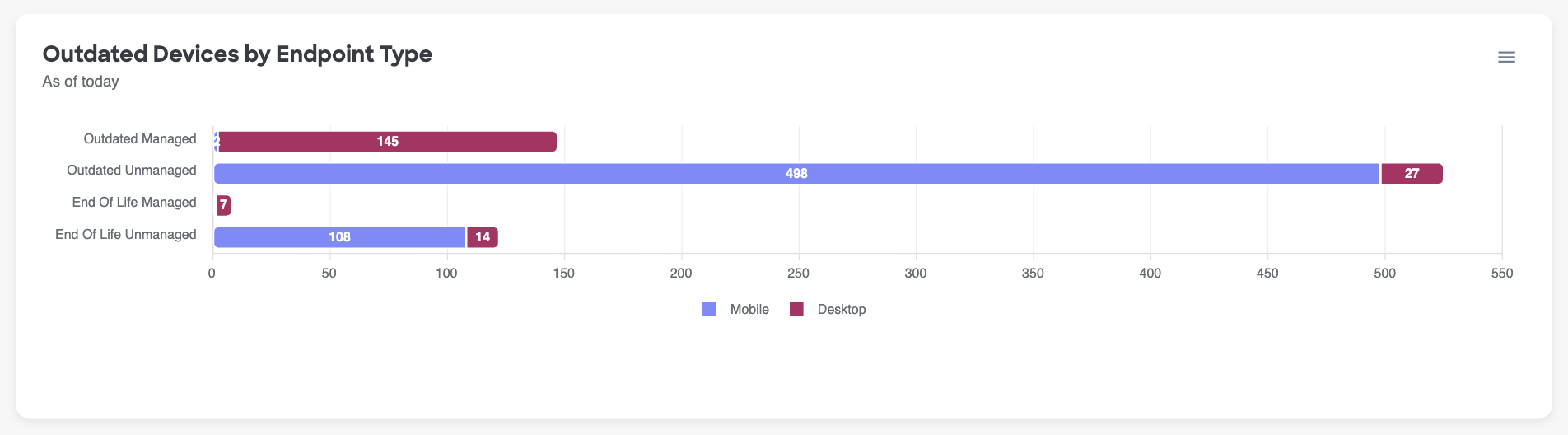1568x435 pixels.
Task: Click the End Of Life Unmanaged label
Action: (126, 235)
